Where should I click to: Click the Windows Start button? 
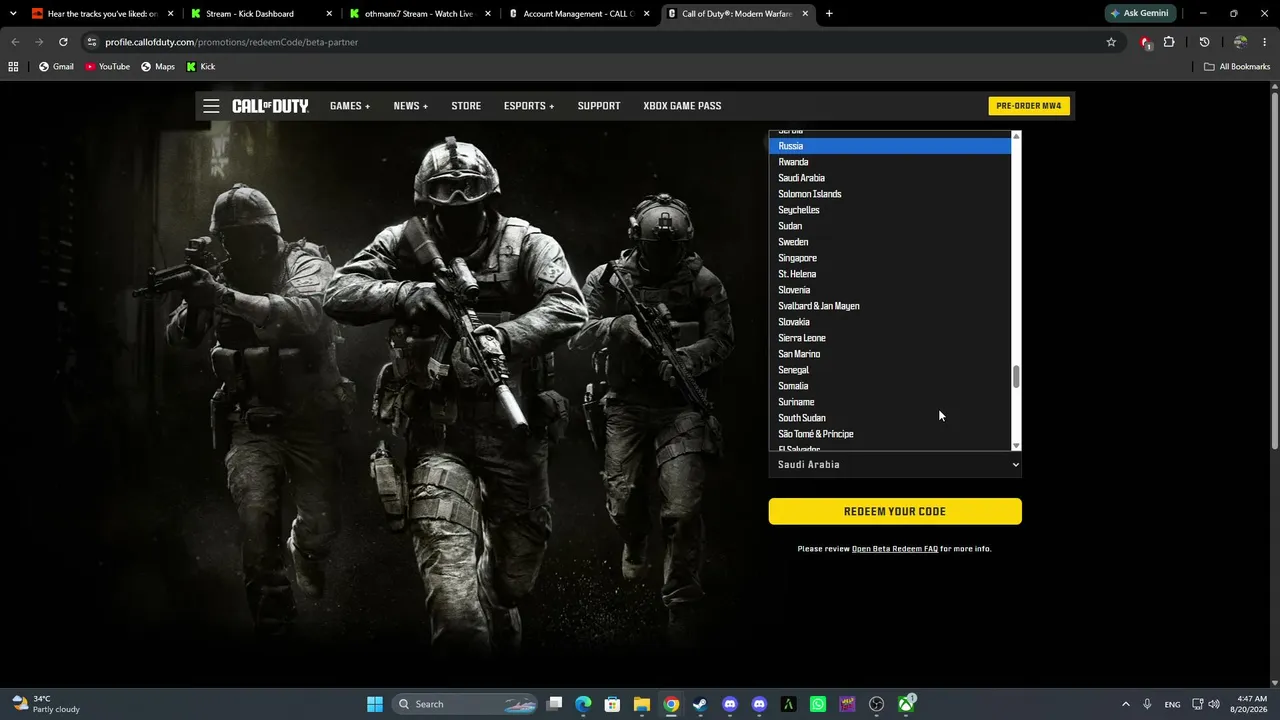pyautogui.click(x=375, y=704)
